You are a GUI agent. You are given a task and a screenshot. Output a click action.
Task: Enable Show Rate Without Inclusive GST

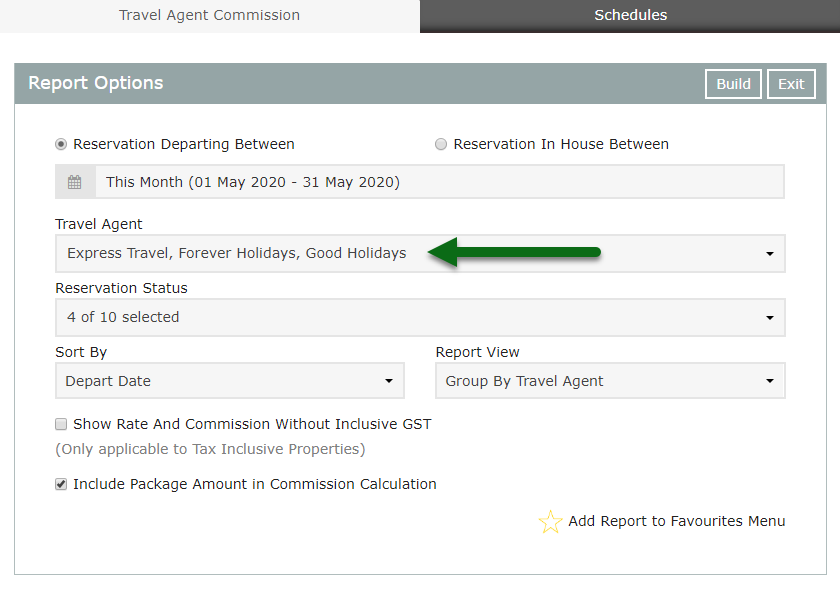[61, 424]
